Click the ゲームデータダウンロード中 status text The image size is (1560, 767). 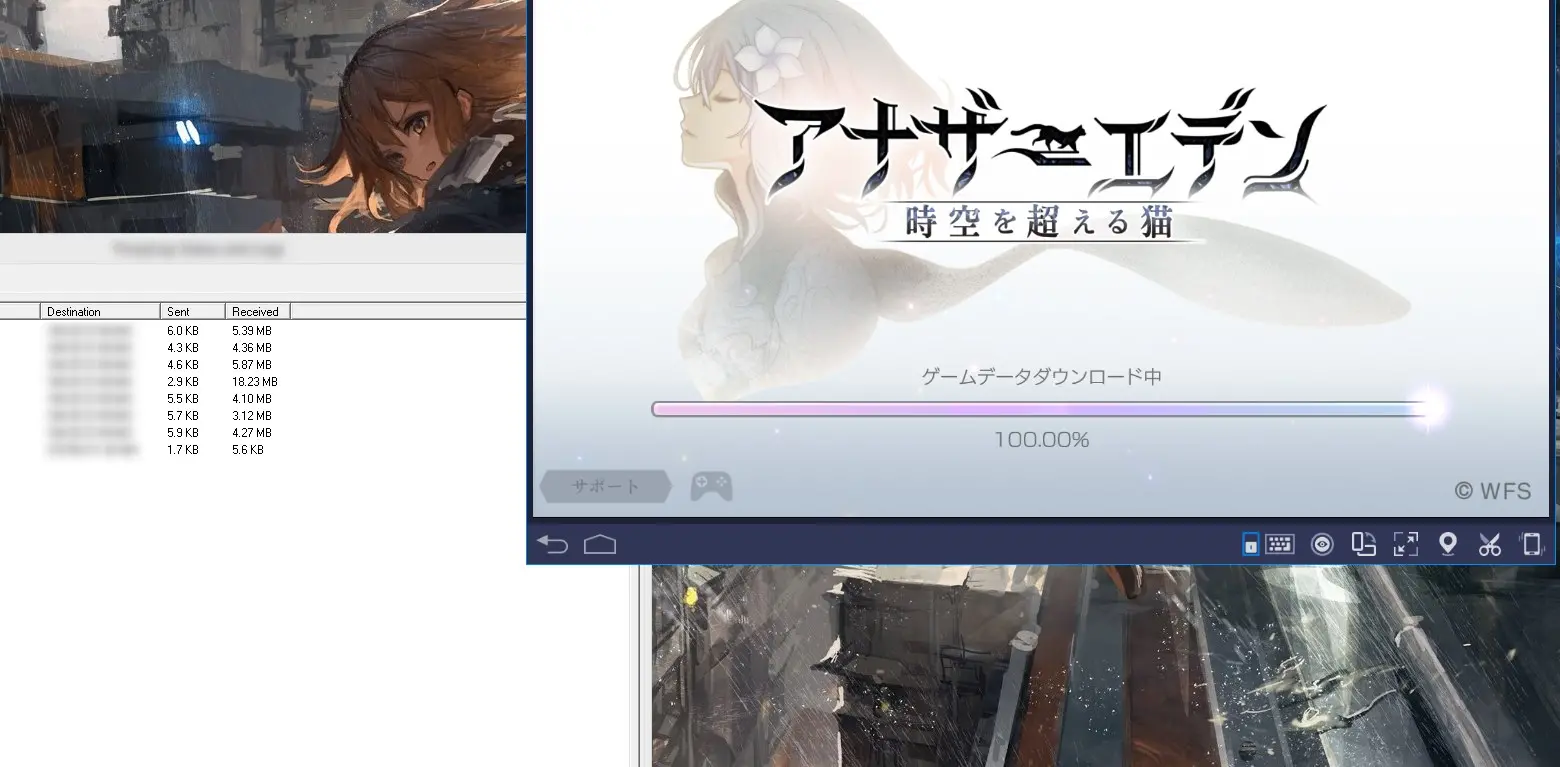(x=1041, y=377)
